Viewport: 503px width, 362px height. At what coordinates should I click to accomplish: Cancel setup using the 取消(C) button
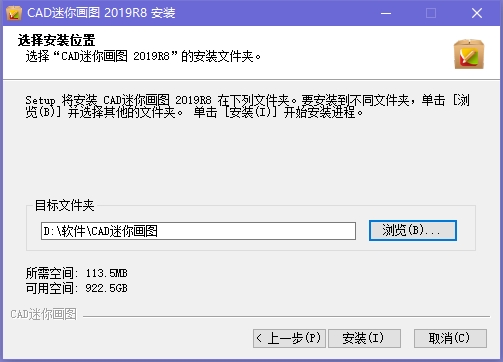click(450, 338)
